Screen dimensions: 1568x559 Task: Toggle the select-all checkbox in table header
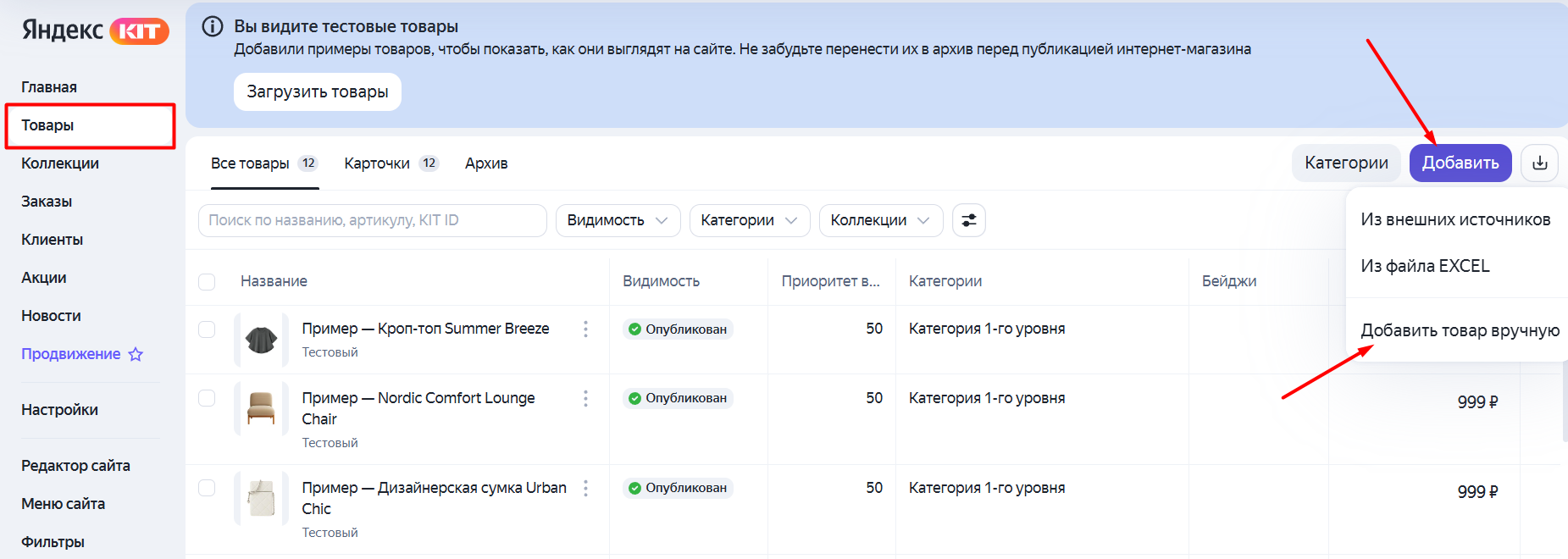[207, 281]
